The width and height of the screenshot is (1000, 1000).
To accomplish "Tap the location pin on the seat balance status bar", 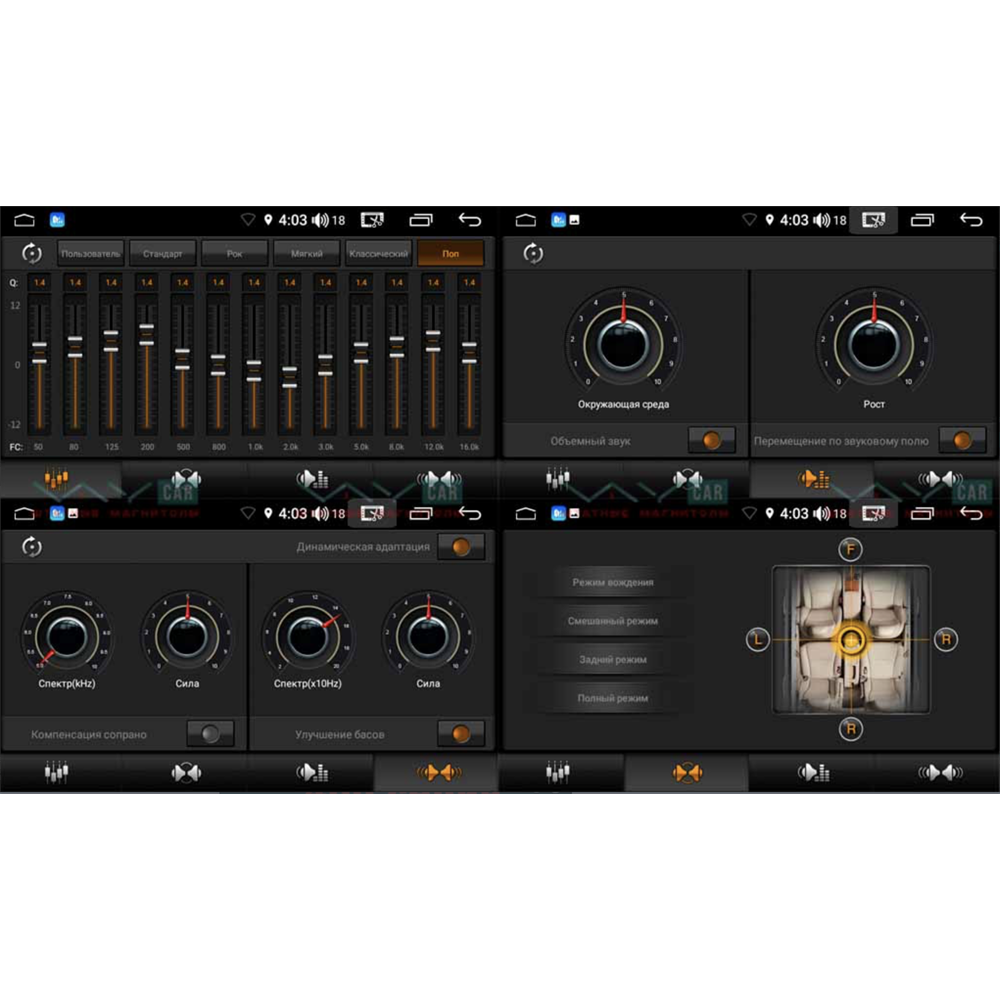I will click(769, 513).
